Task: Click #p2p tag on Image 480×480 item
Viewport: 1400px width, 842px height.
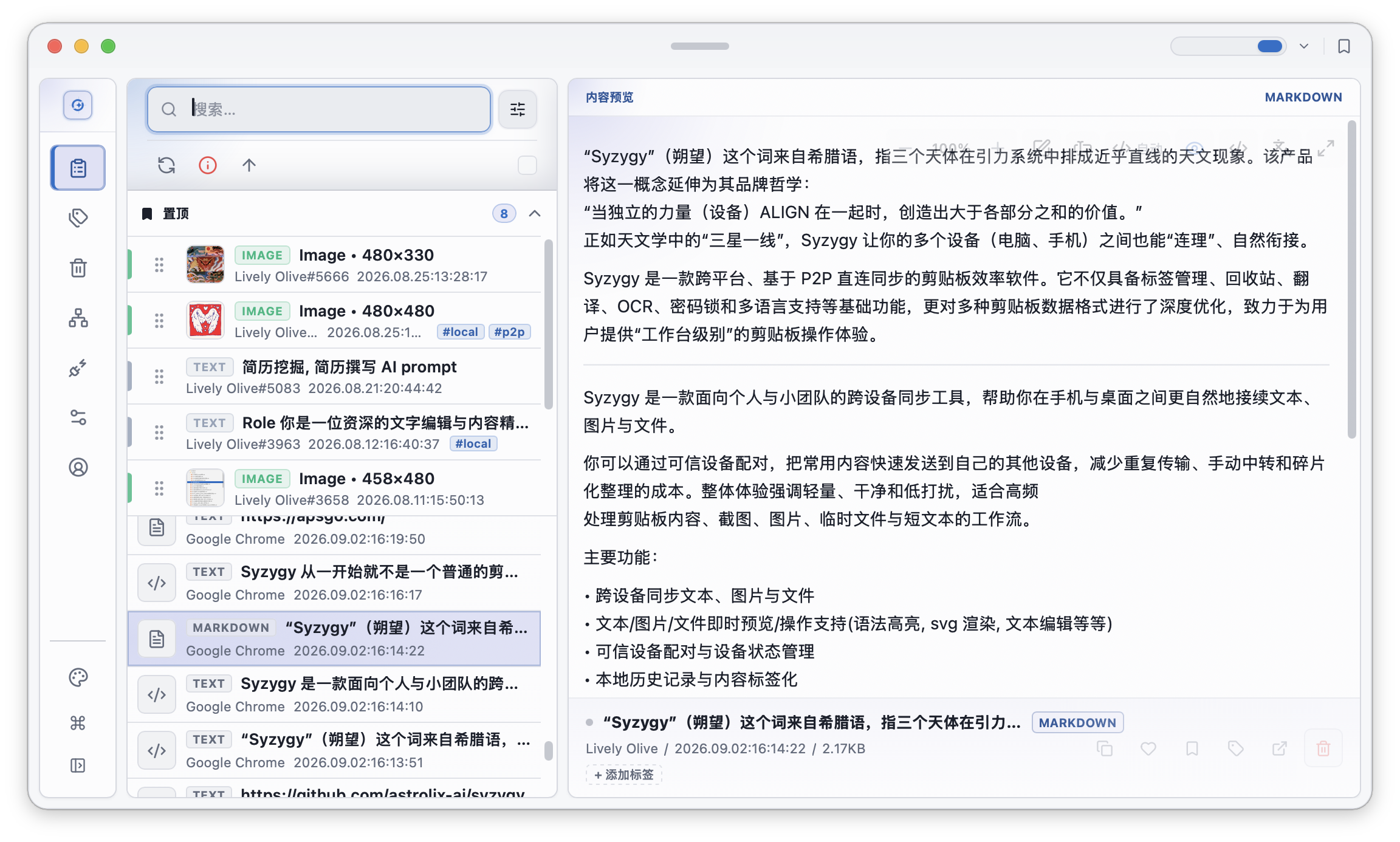Action: (x=509, y=332)
